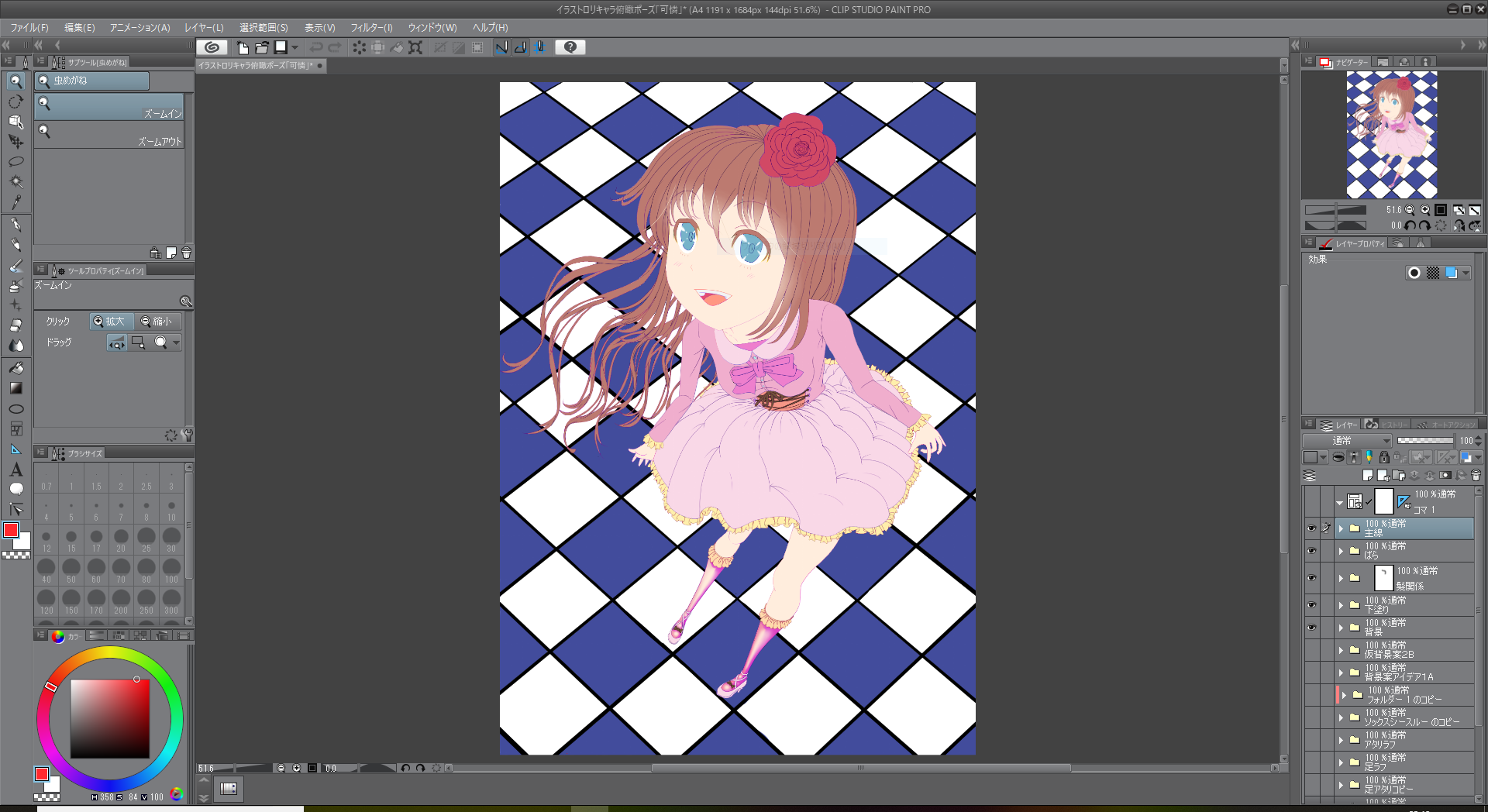Select the Text tool (A icon)
Screen dimensions: 1488x812
click(x=15, y=470)
